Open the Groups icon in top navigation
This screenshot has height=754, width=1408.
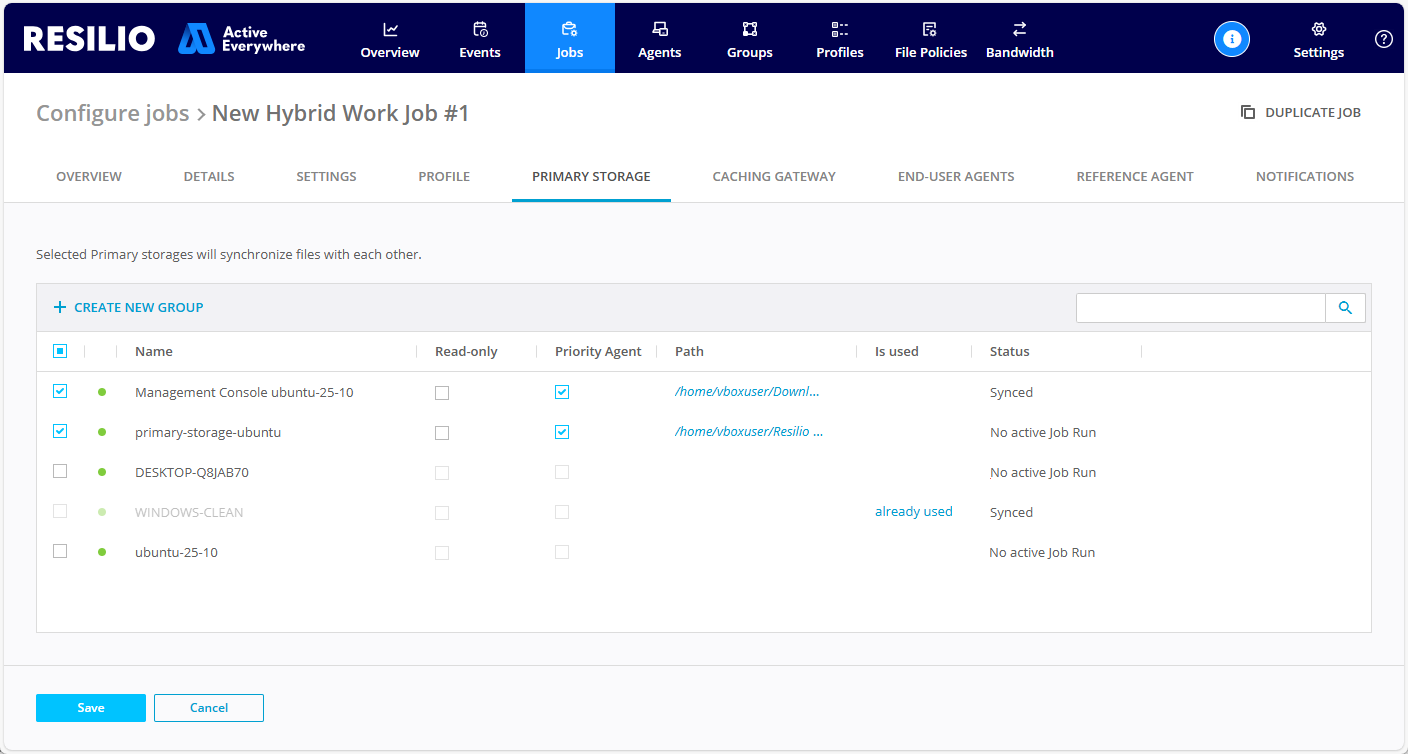pyautogui.click(x=750, y=29)
